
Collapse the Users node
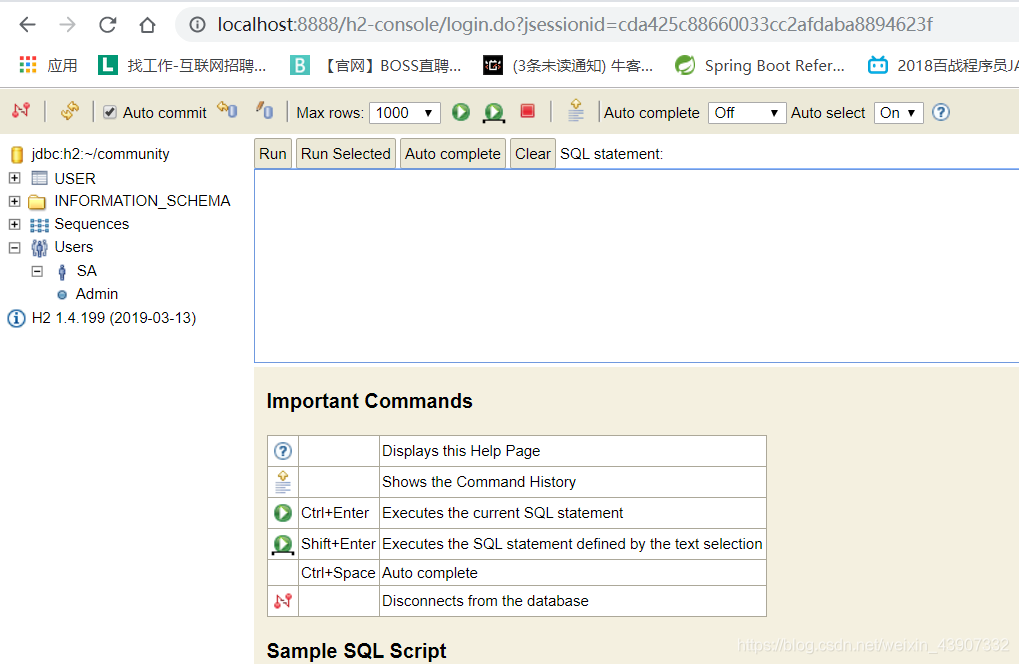[14, 248]
